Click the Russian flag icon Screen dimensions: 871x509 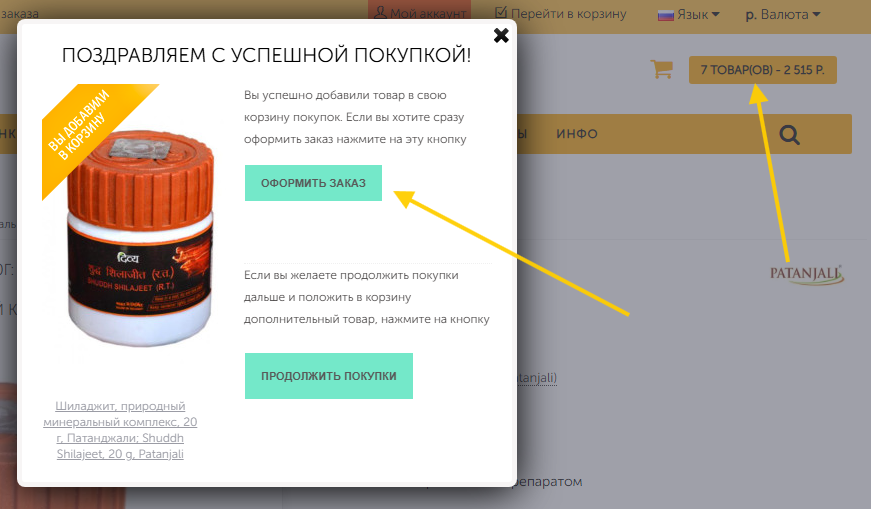tap(666, 14)
